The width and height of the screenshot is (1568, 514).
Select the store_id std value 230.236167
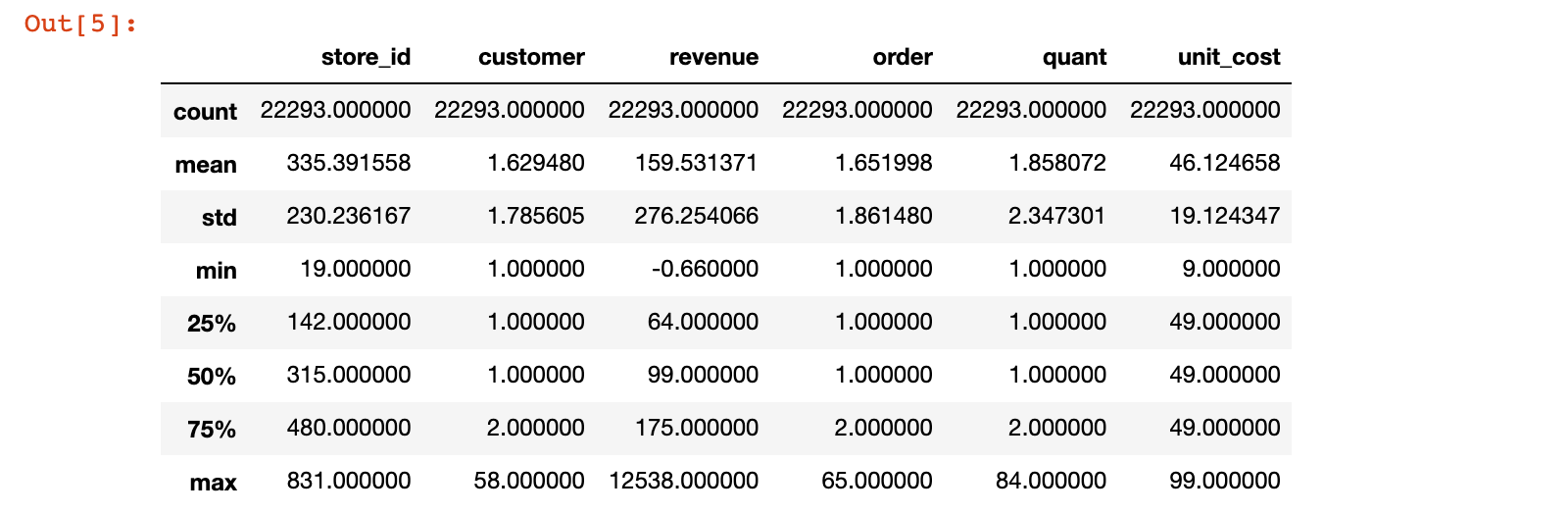click(349, 216)
